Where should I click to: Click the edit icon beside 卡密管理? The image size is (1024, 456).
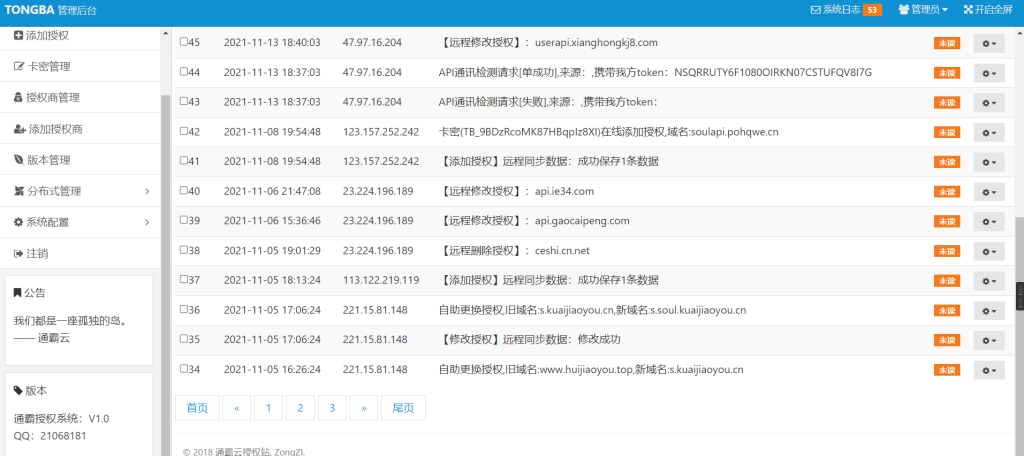19,67
